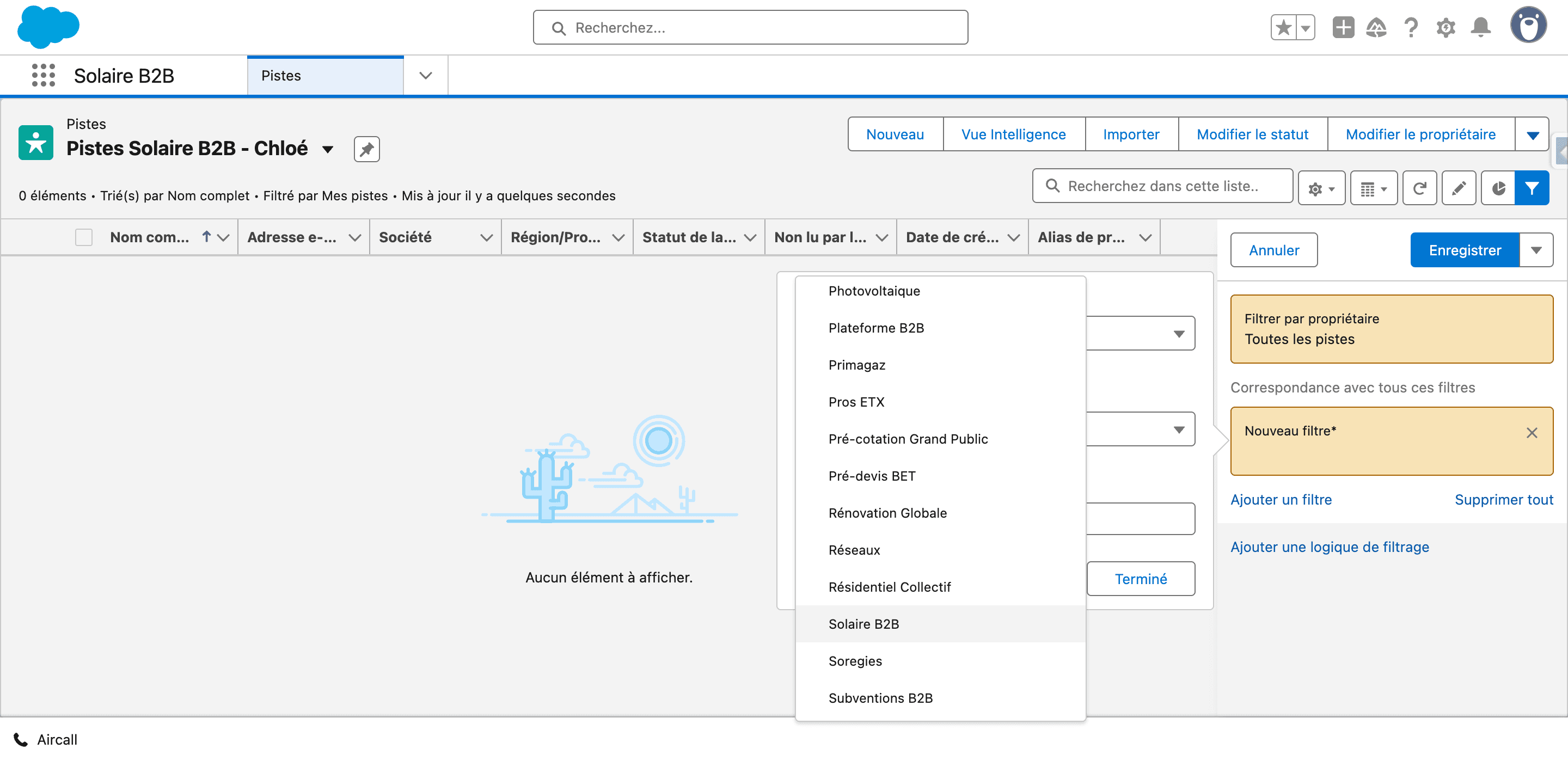Screen dimensions: 1568x761
Task: Save filters with Enregistrer
Action: (1465, 250)
